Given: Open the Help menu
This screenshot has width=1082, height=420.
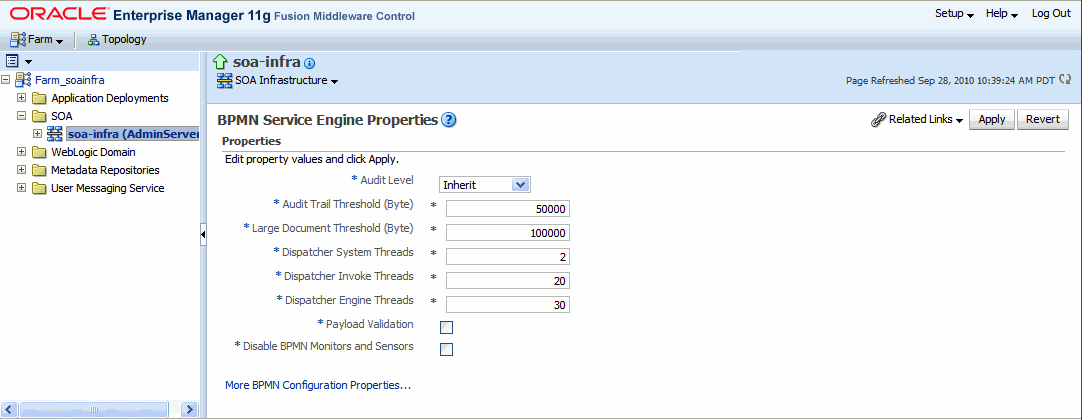Looking at the screenshot, I should tap(1002, 14).
